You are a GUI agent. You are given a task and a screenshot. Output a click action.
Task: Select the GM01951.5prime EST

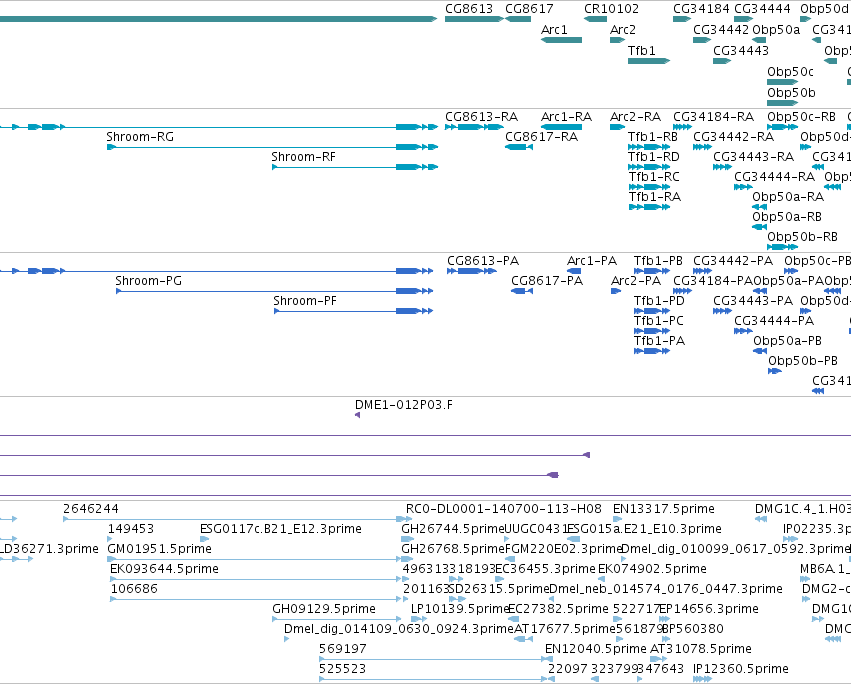[258, 559]
